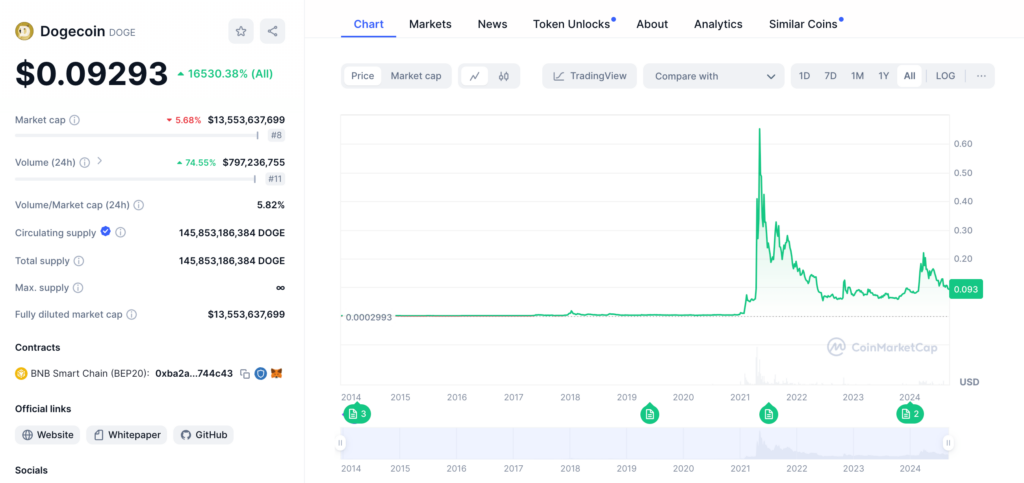
Task: View the Similar Coins tab
Action: [803, 24]
